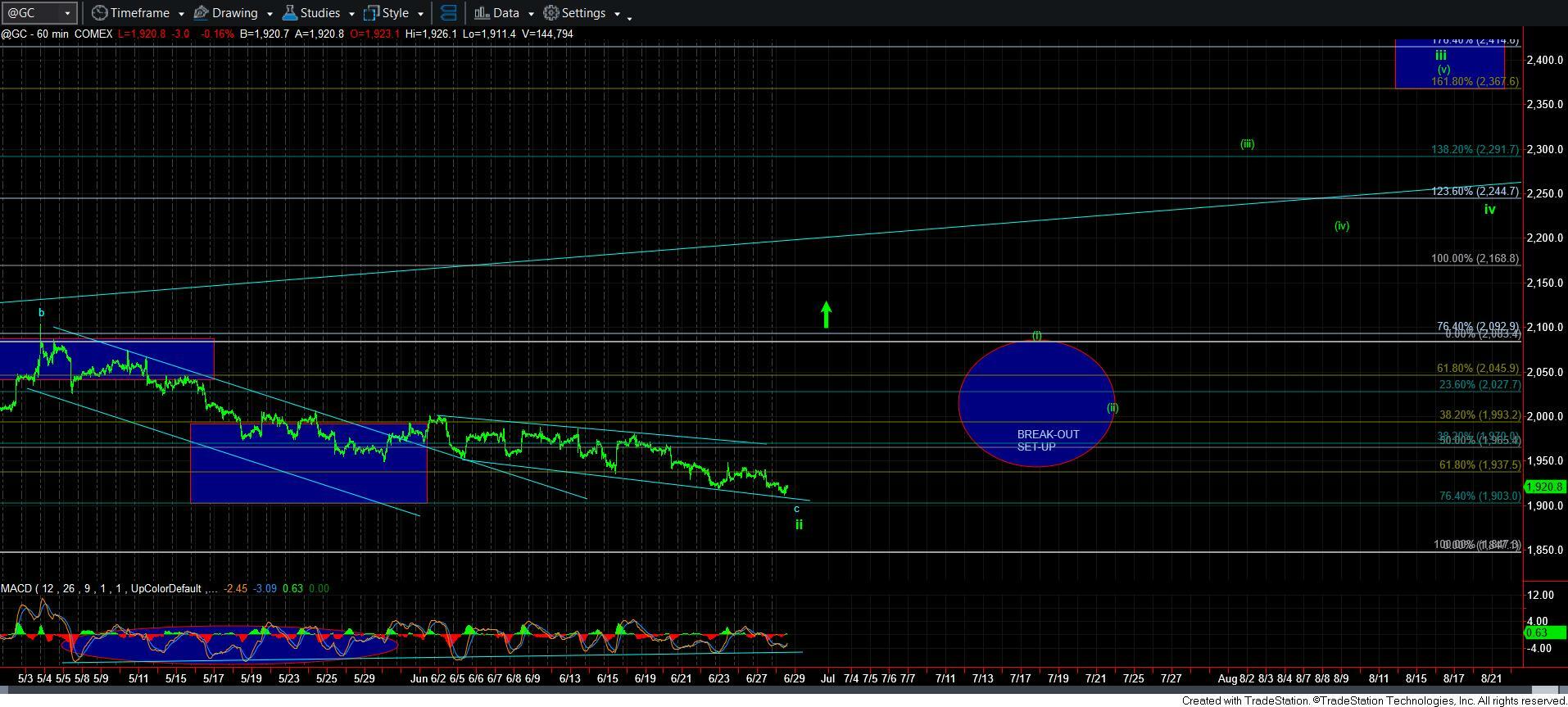1568x707 pixels.
Task: Open the toolbar overflow options arrow
Action: coord(629,17)
